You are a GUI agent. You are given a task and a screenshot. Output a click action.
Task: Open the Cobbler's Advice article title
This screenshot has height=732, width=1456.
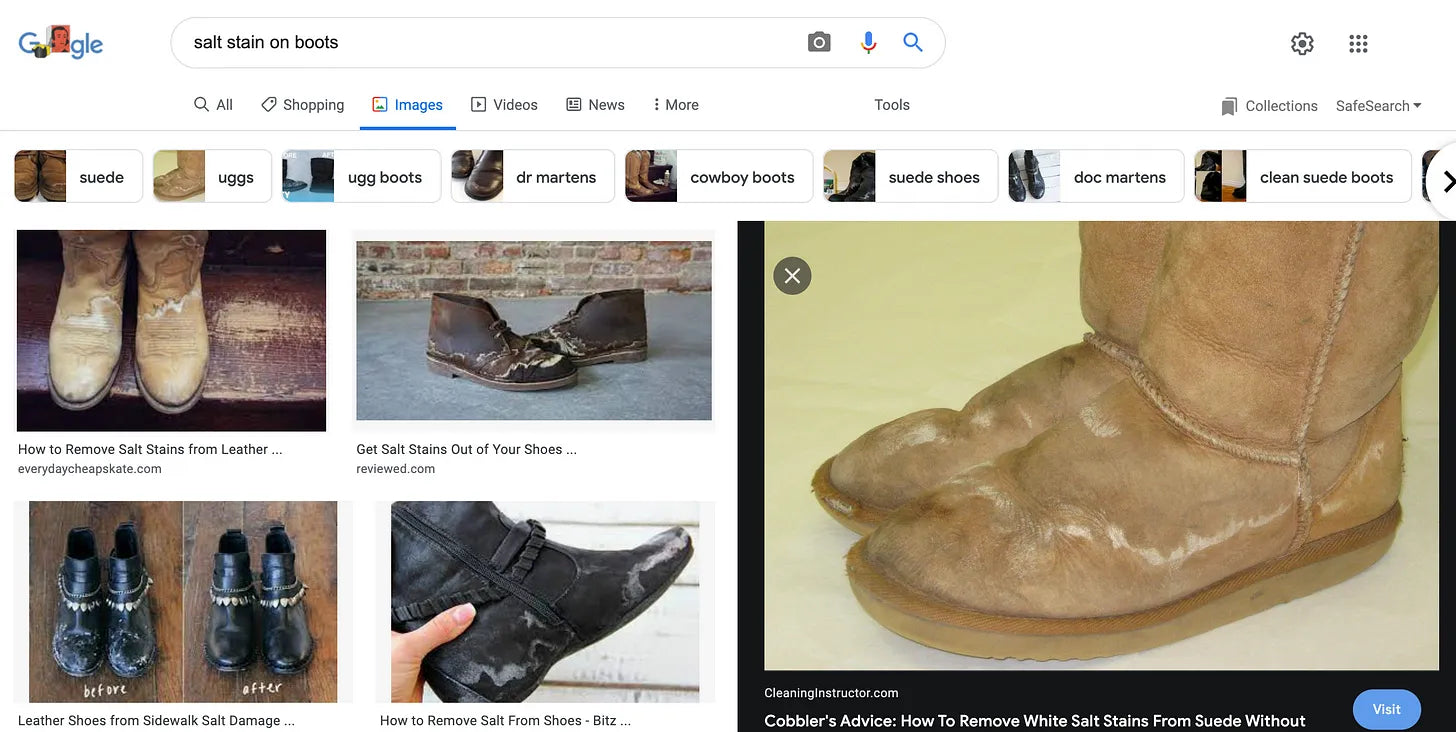pos(1035,720)
